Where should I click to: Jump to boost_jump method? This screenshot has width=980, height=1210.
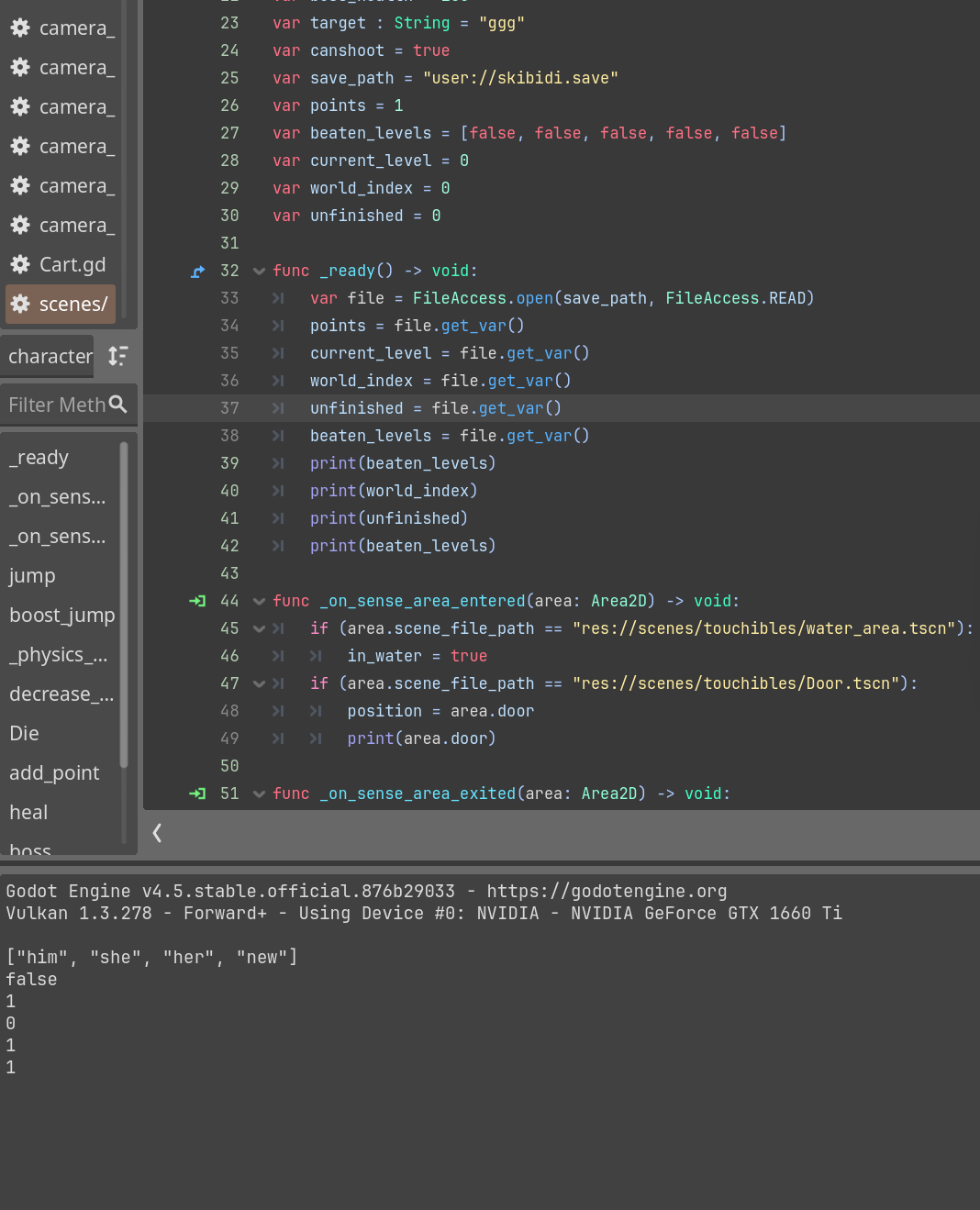coord(61,616)
